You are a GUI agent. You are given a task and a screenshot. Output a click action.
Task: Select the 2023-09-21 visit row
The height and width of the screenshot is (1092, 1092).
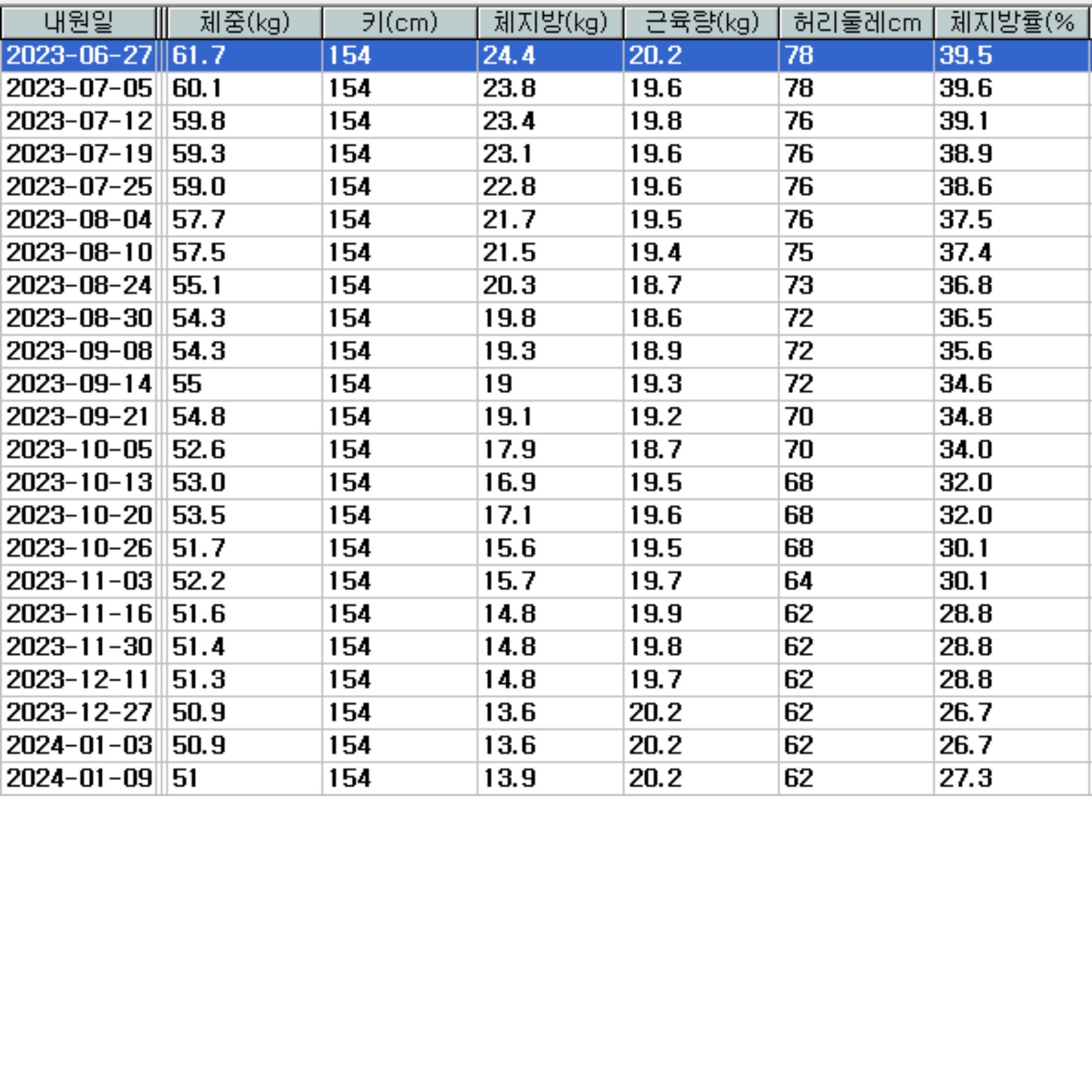tap(546, 417)
